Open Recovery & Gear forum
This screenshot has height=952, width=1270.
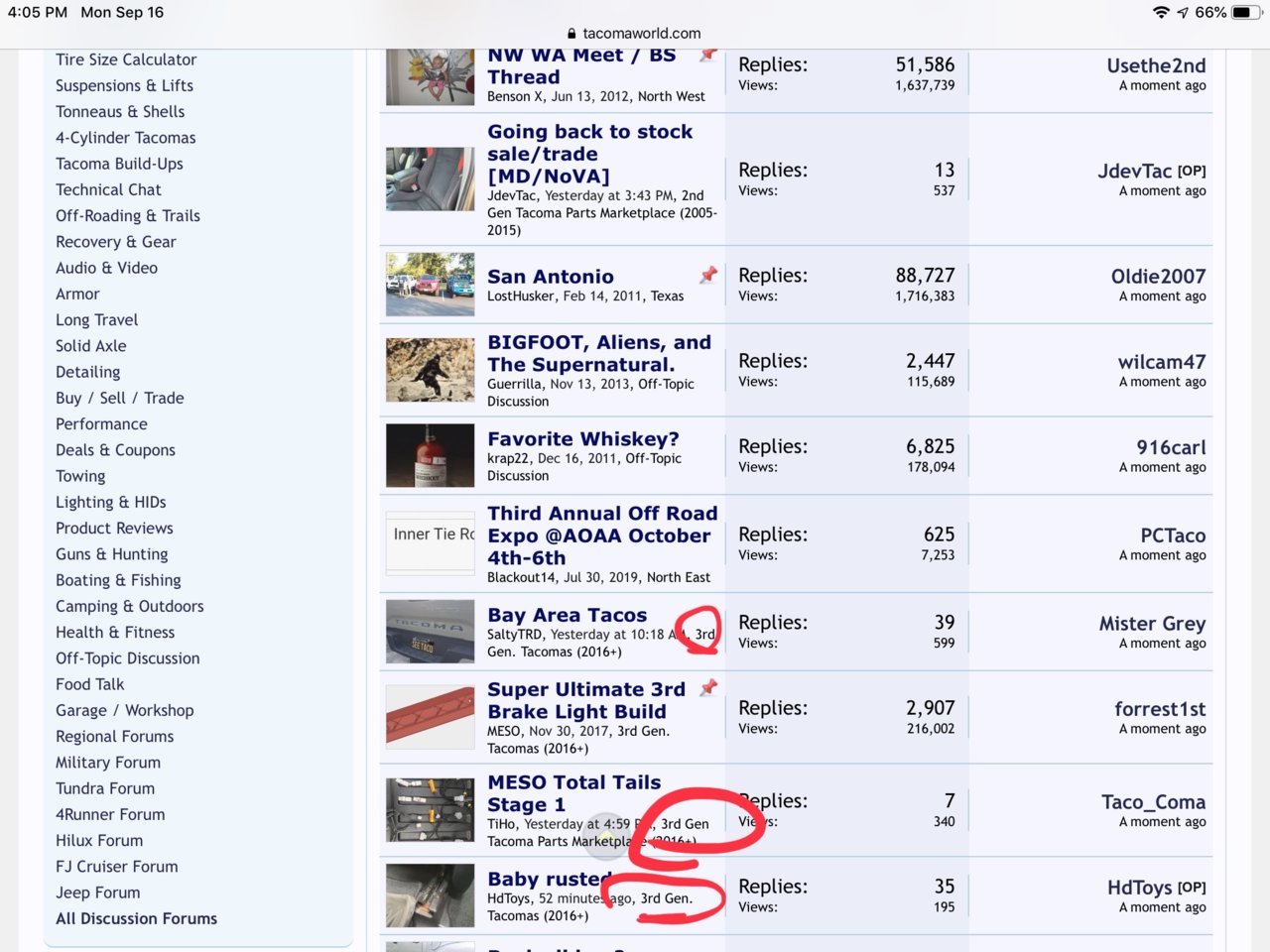coord(115,241)
